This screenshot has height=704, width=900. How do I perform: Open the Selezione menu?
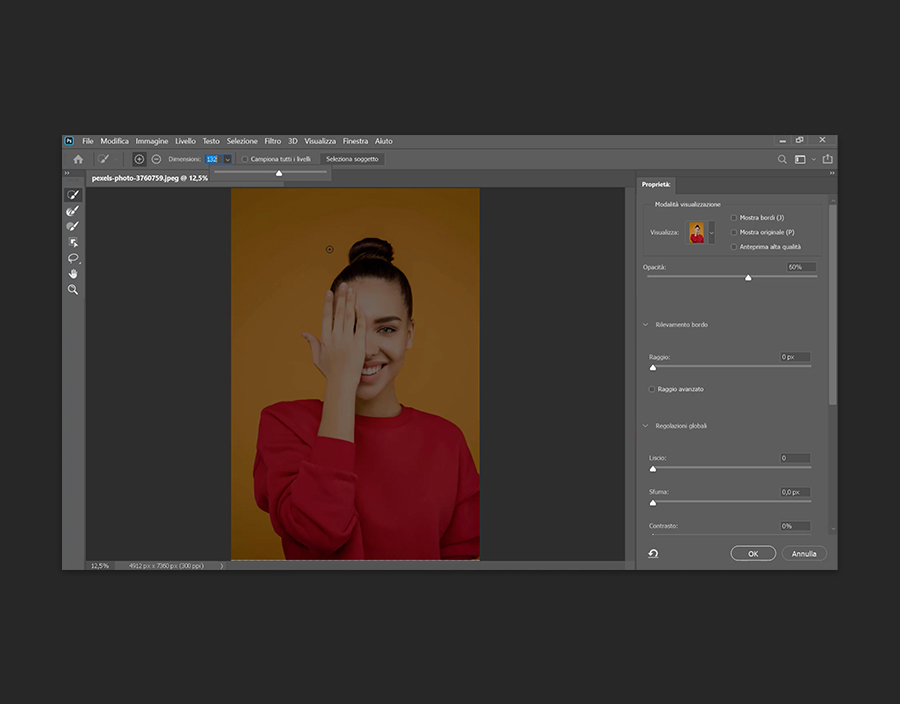(x=242, y=141)
